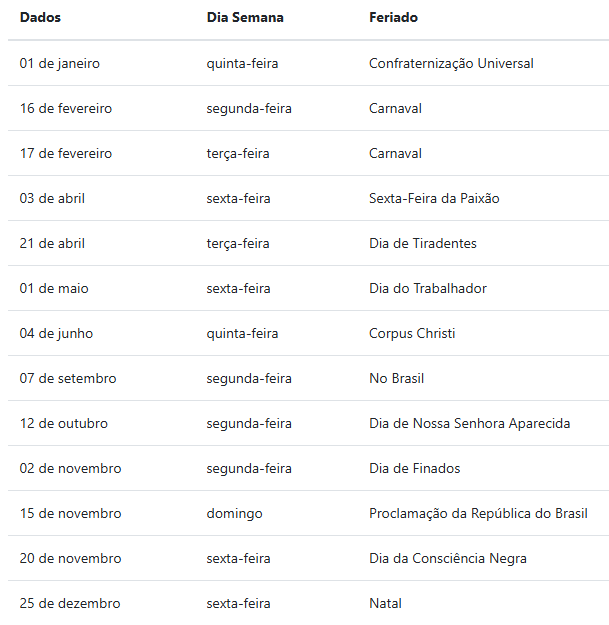
Task: Click the domingo weekday cell
Action: (235, 513)
